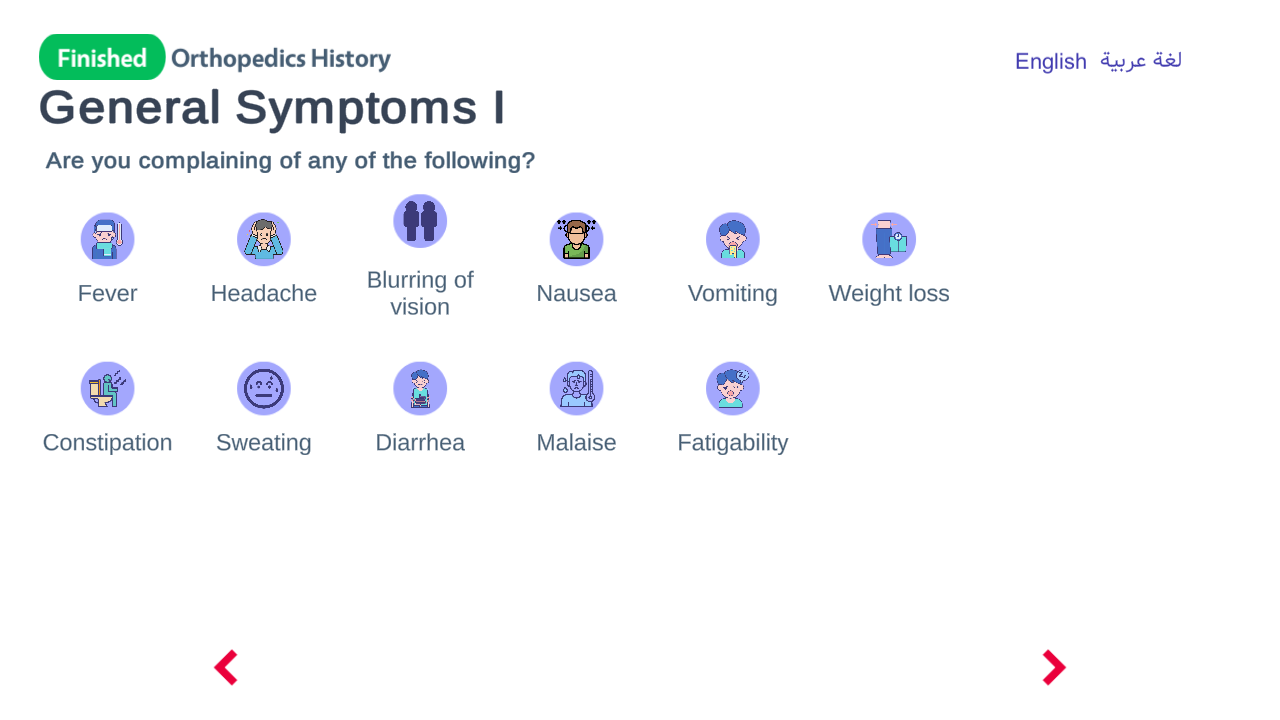Click the Constipation text label
This screenshot has width=1280, height=720.
pos(107,442)
